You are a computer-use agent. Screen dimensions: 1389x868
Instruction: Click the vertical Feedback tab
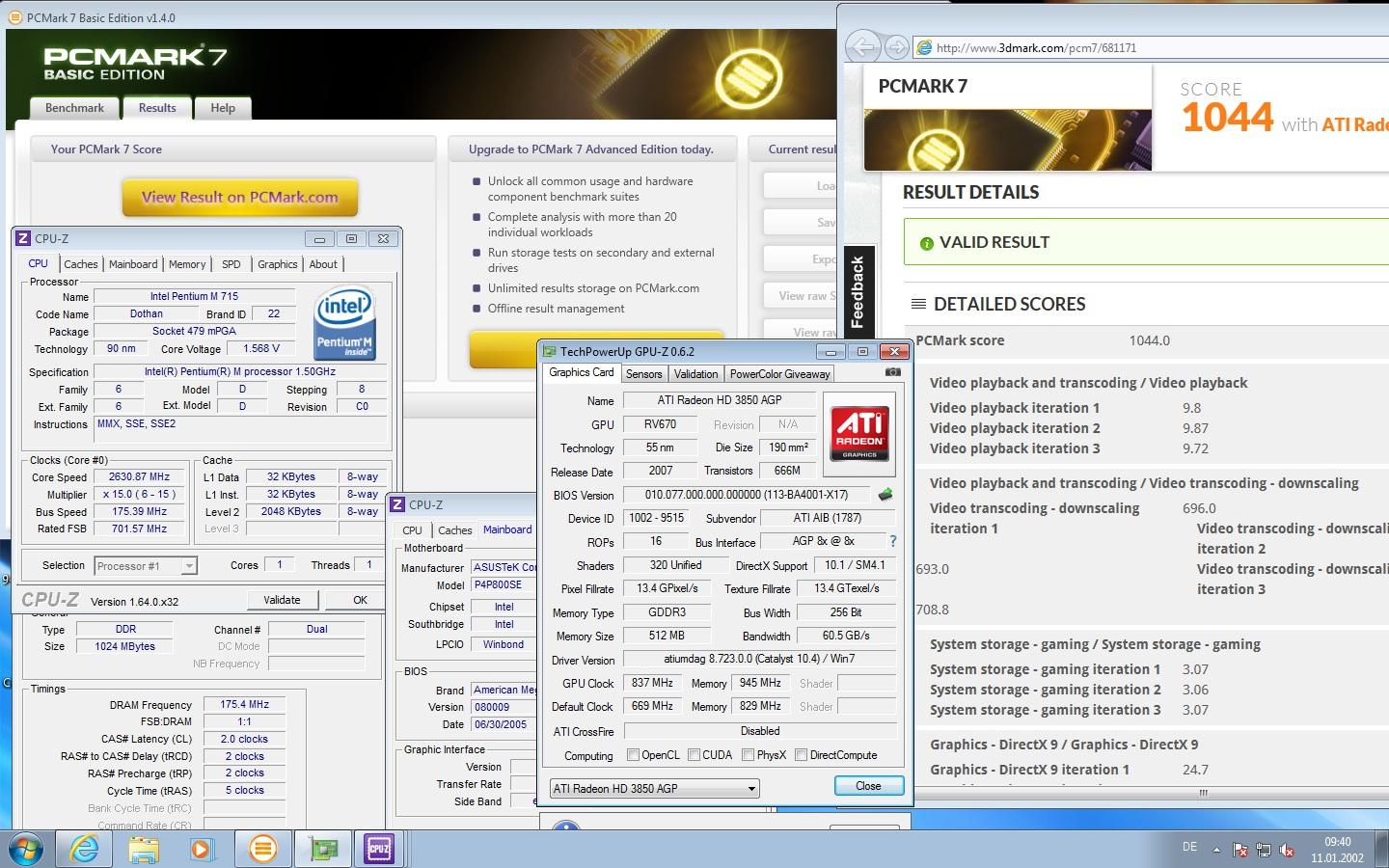[x=858, y=292]
